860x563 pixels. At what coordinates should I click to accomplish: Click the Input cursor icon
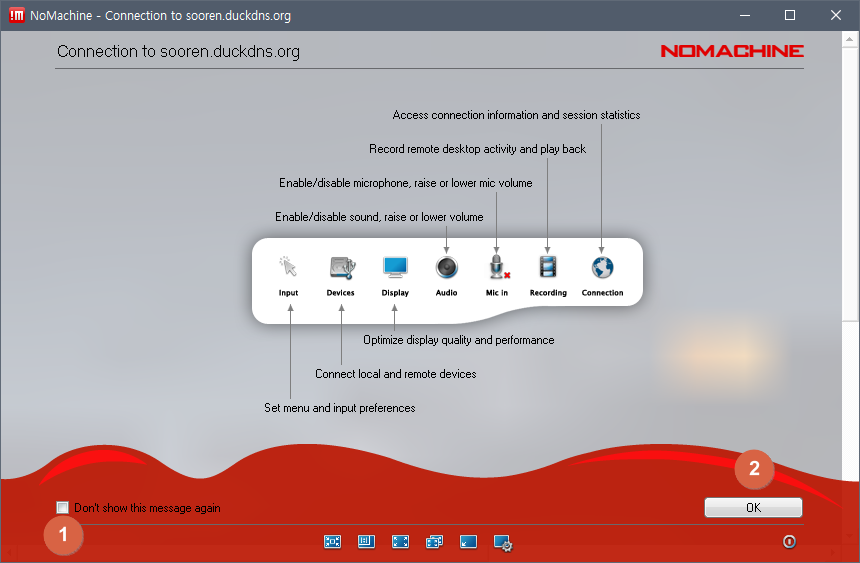click(288, 267)
